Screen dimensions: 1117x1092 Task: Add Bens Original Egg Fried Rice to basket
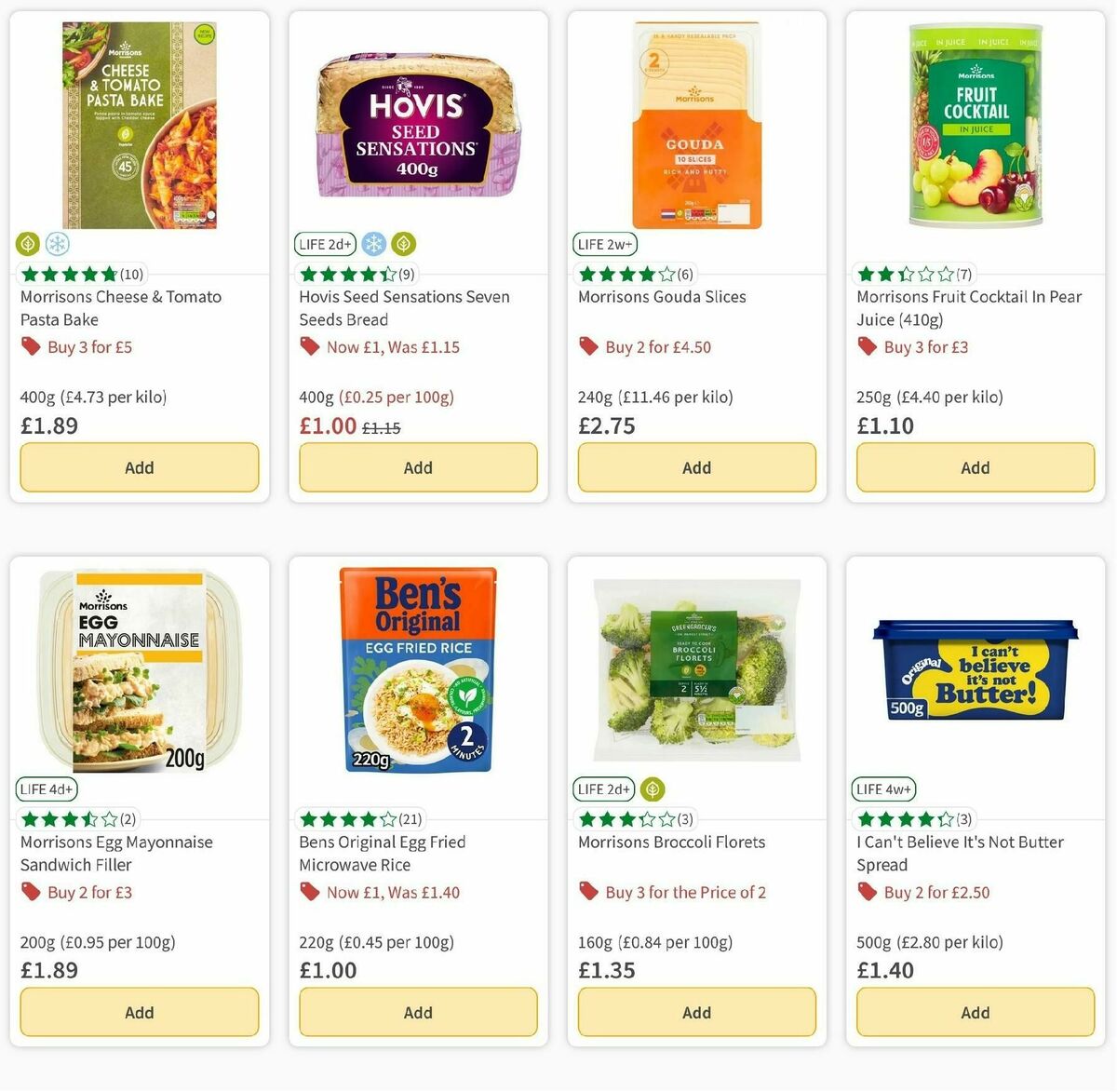tap(417, 1012)
